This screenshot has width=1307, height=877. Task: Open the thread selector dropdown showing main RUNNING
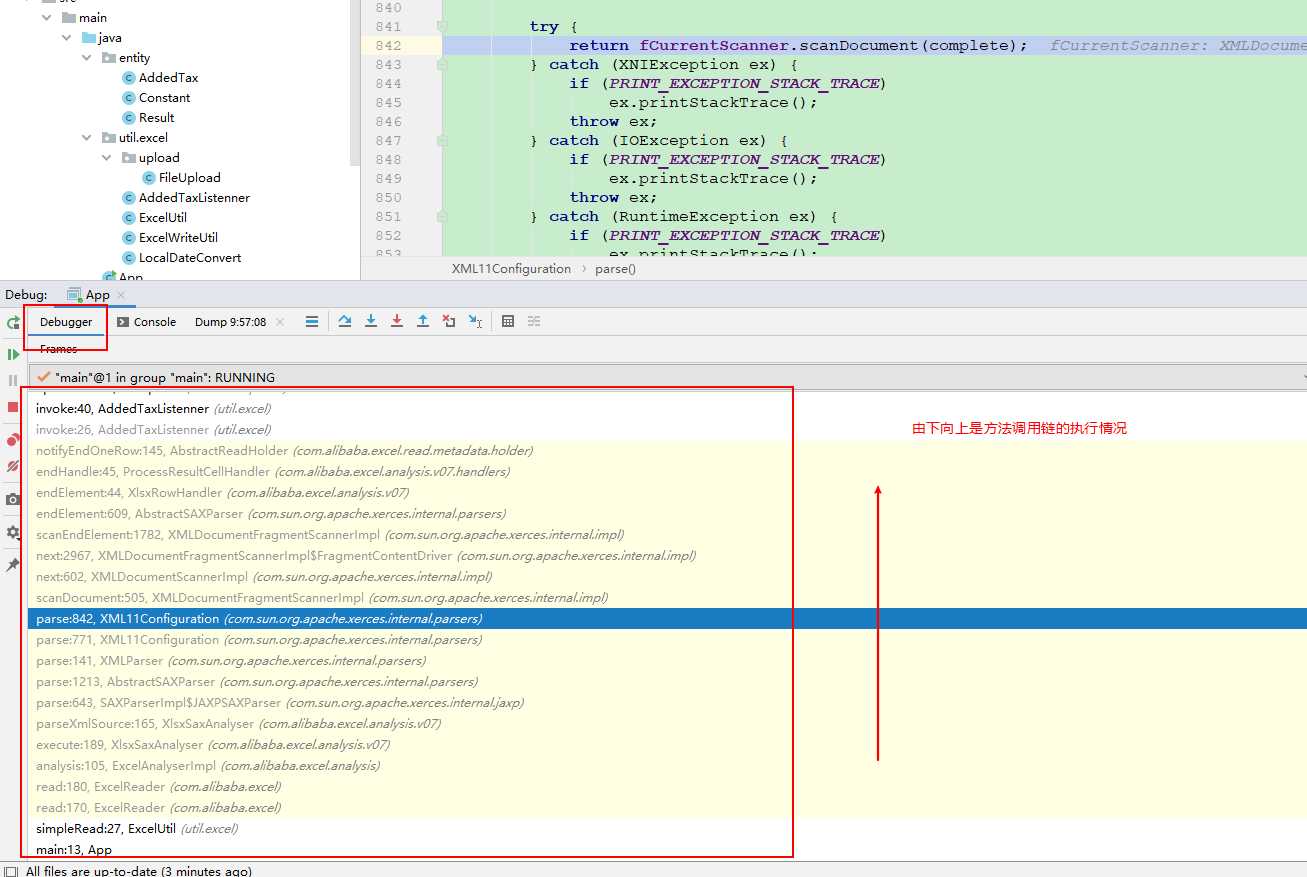(668, 377)
